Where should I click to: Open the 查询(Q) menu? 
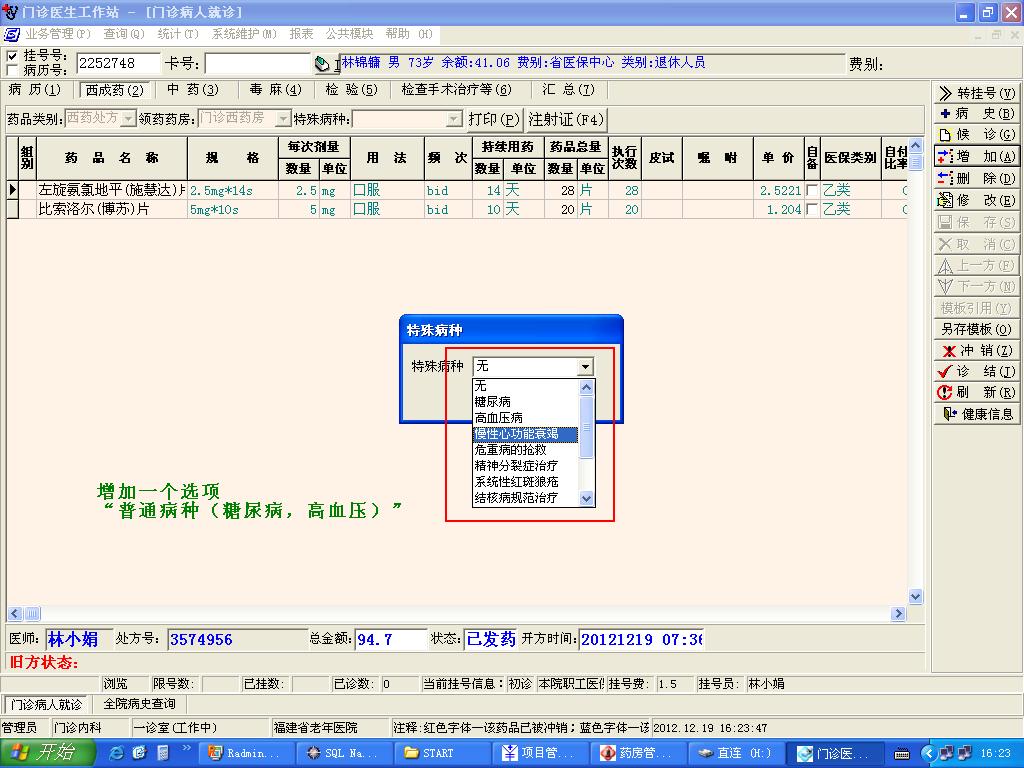point(123,34)
